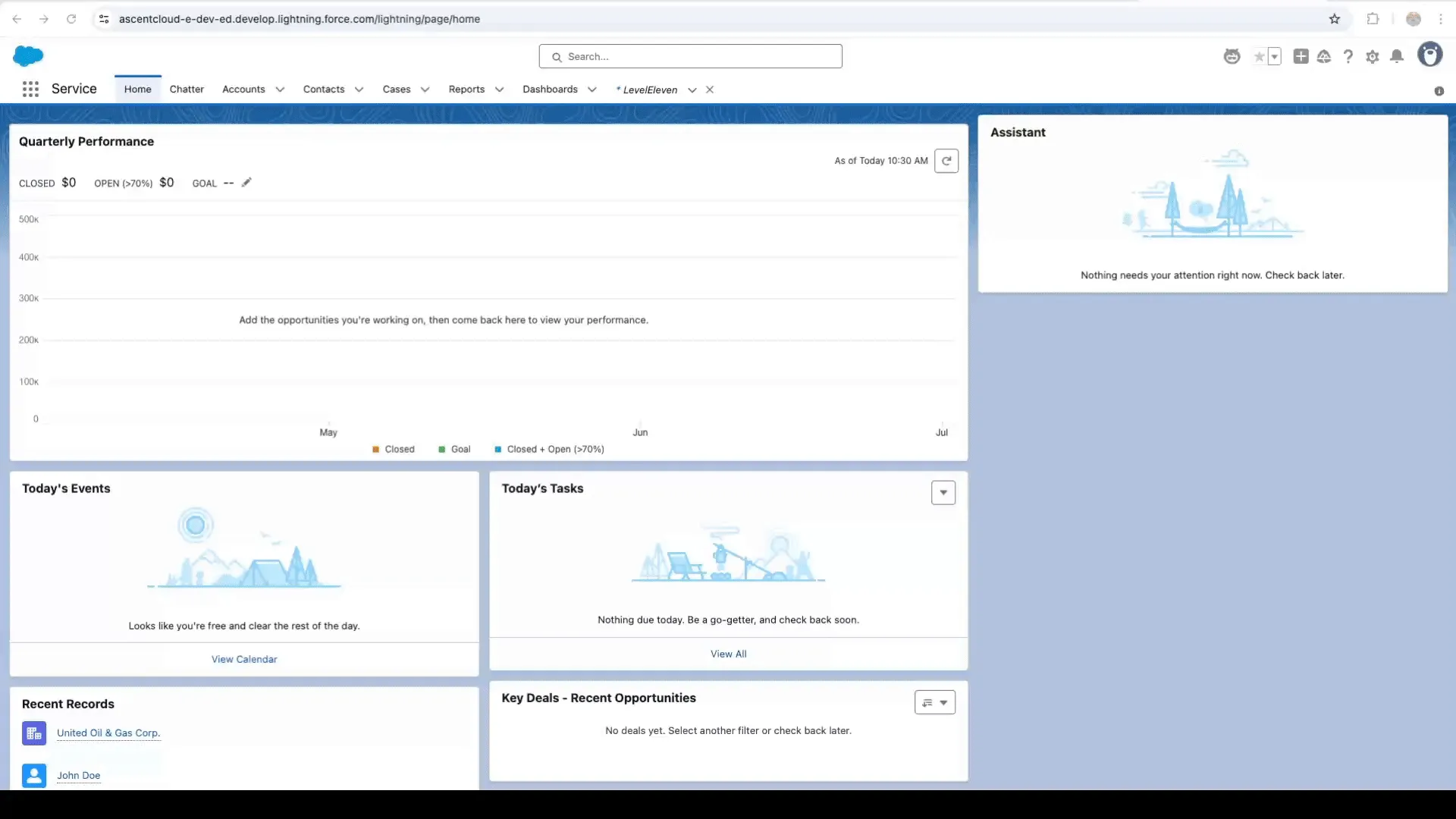1456x819 pixels.
Task: Toggle the Closed legend series
Action: tap(394, 449)
